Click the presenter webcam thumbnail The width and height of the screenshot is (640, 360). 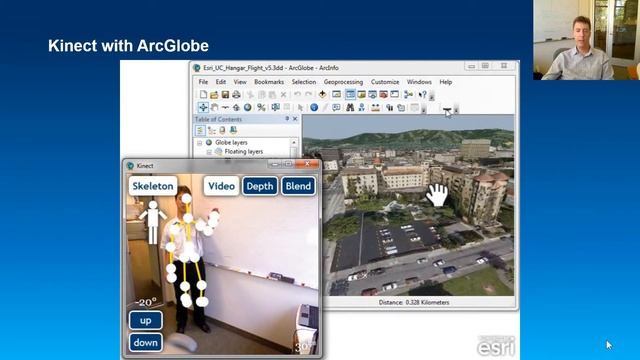coord(587,40)
